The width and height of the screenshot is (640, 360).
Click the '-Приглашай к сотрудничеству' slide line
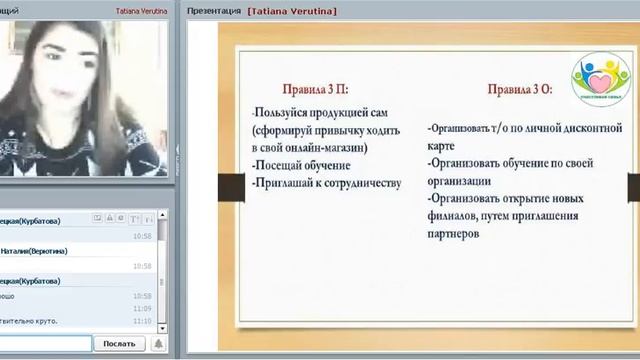click(x=327, y=183)
